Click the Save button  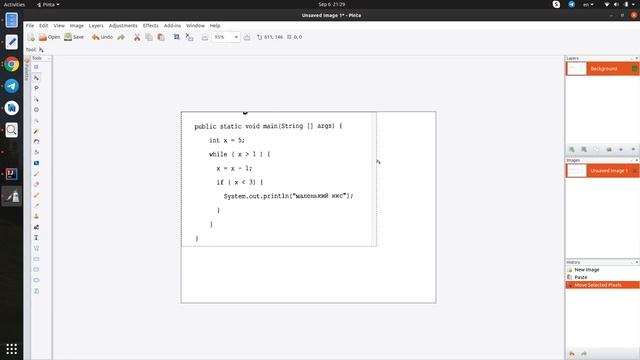pos(74,37)
